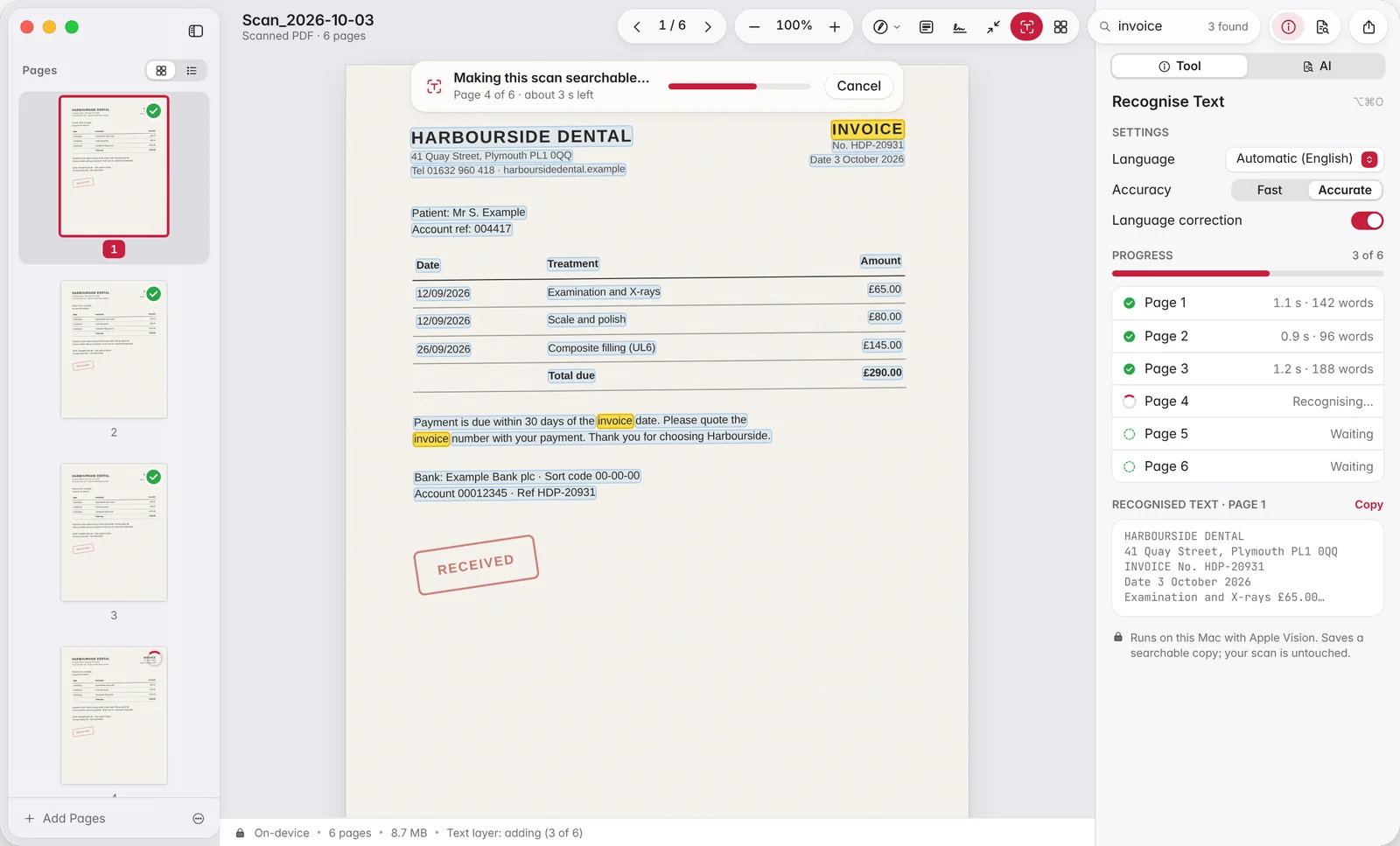
Task: Click the OCR progress bar in panel
Action: pyautogui.click(x=1248, y=274)
